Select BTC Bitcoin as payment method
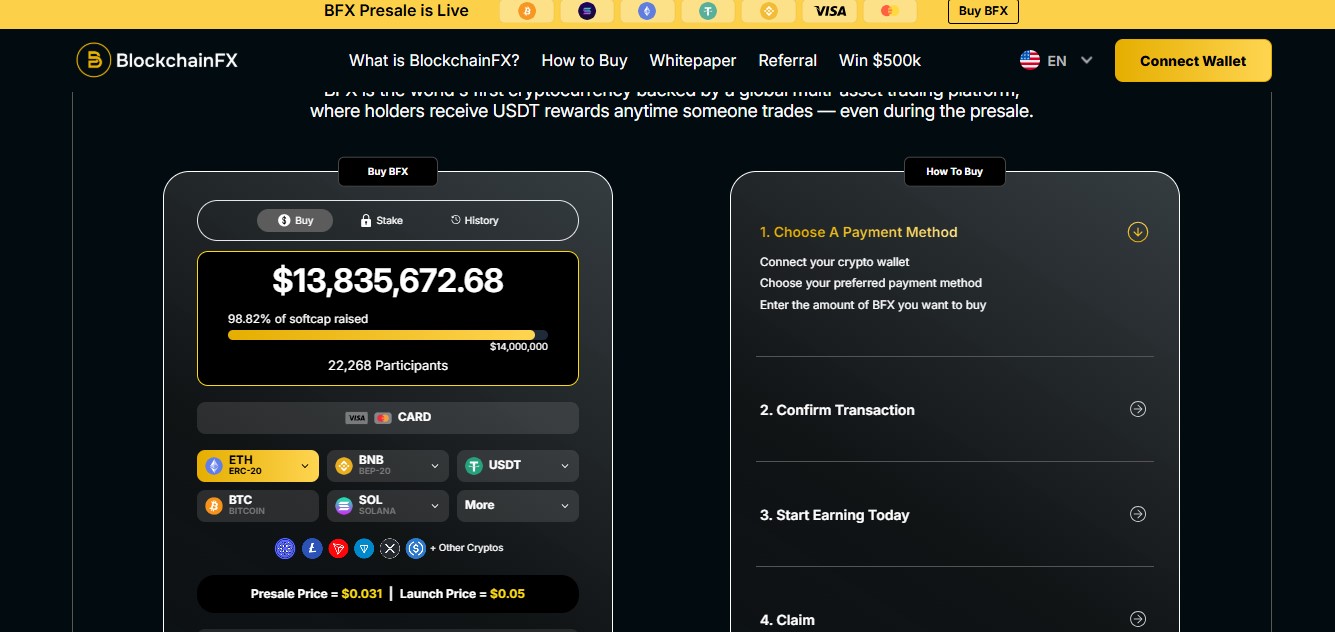 257,505
